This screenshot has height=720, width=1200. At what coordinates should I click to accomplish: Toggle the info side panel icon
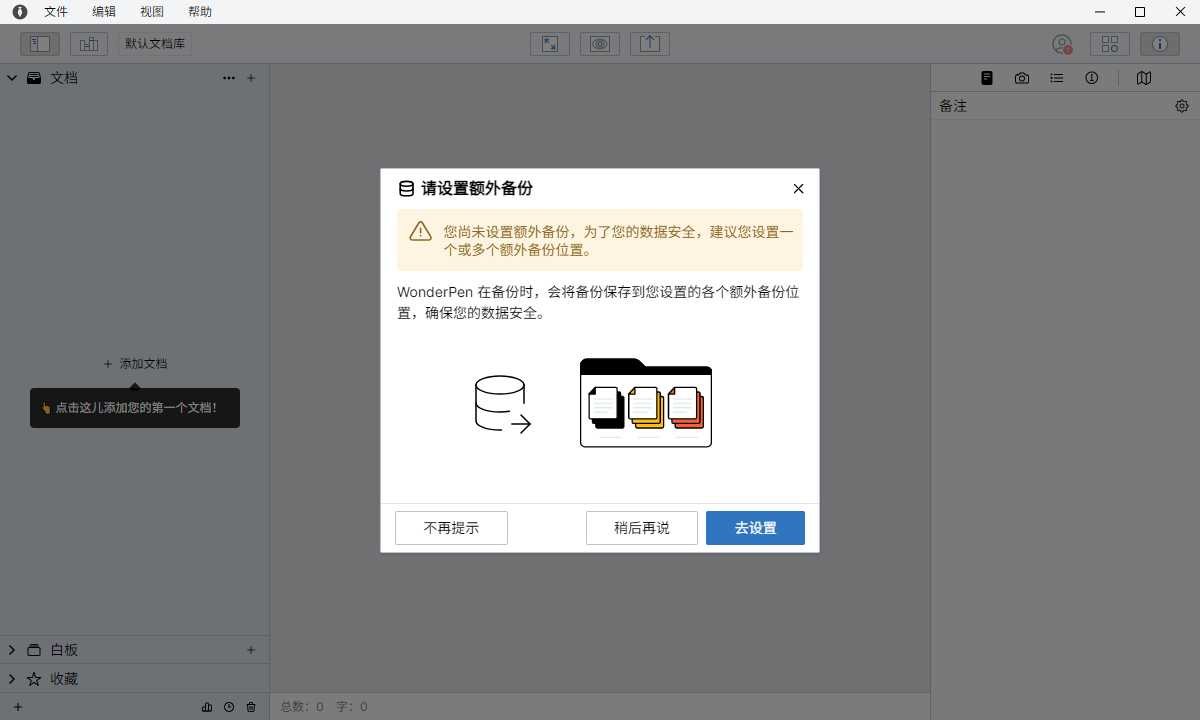(x=1160, y=44)
